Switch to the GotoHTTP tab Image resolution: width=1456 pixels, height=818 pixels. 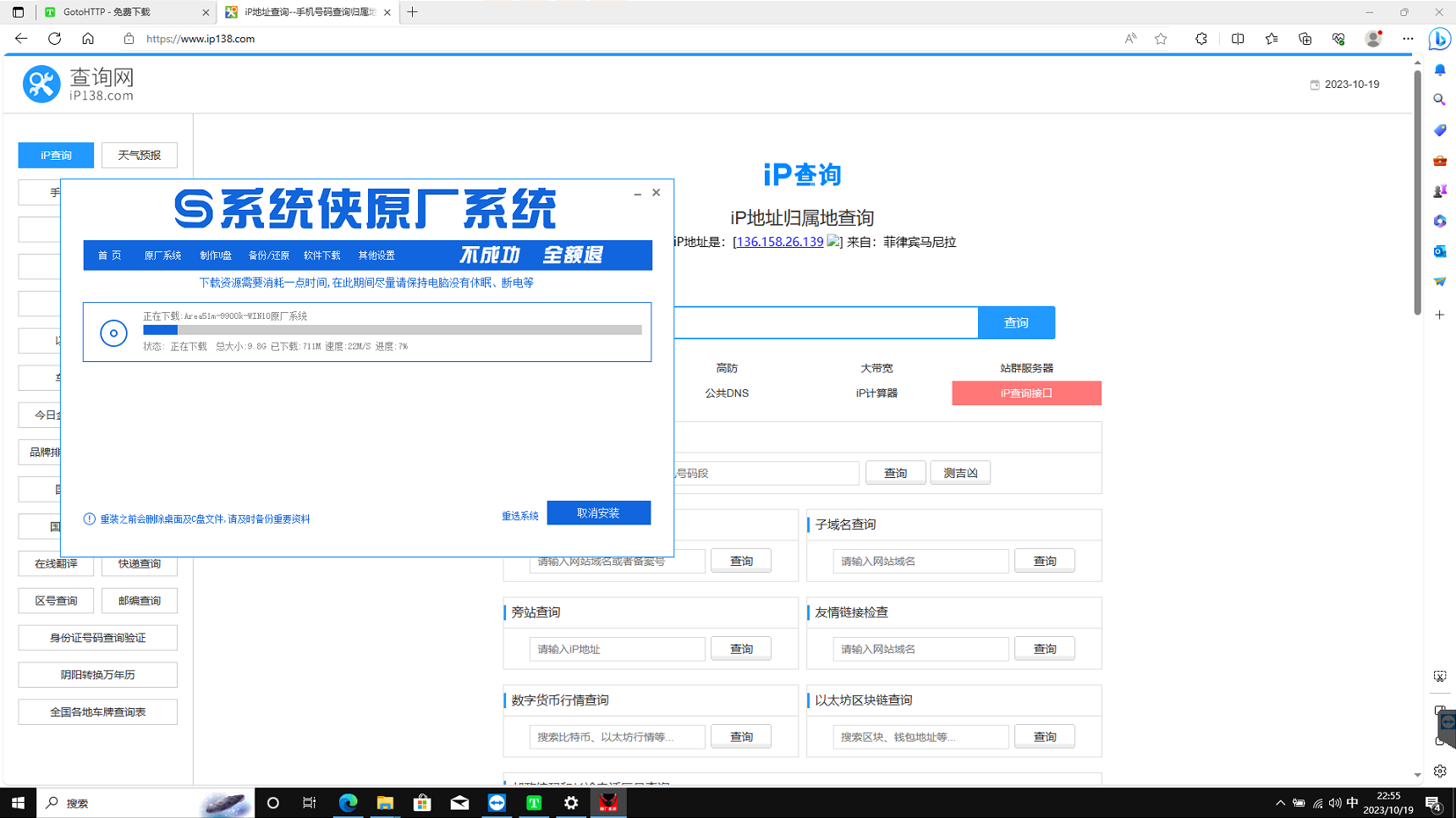[127, 12]
